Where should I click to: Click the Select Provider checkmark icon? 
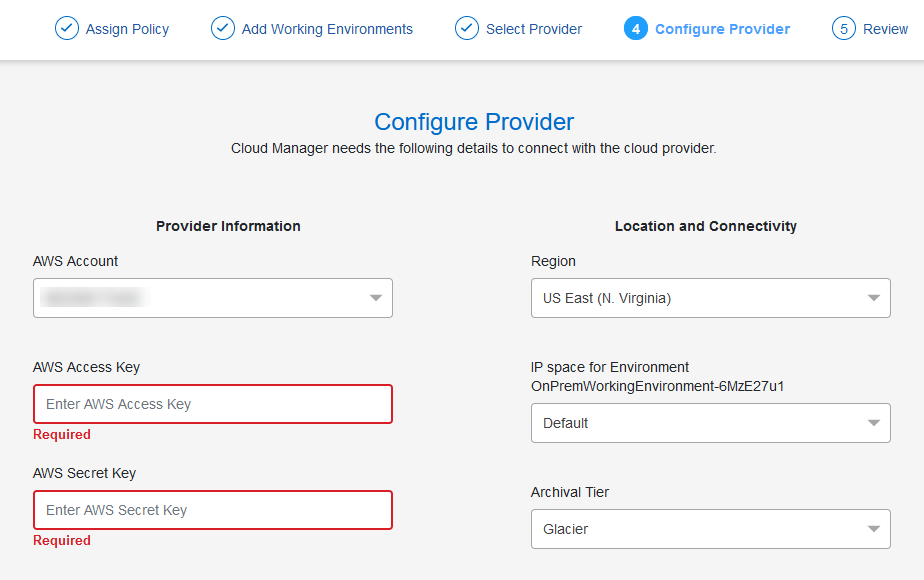point(467,28)
